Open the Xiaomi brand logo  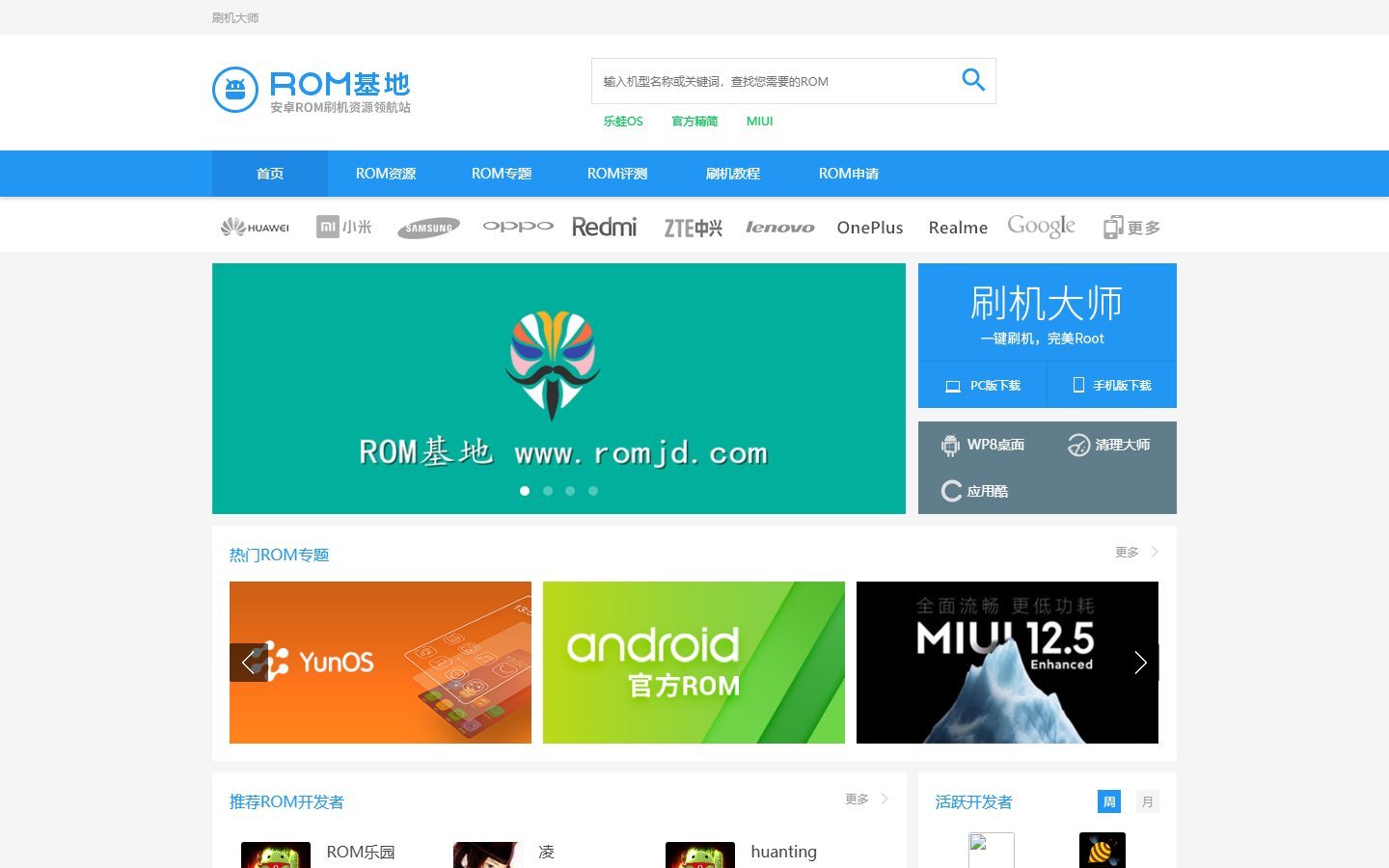pyautogui.click(x=343, y=227)
